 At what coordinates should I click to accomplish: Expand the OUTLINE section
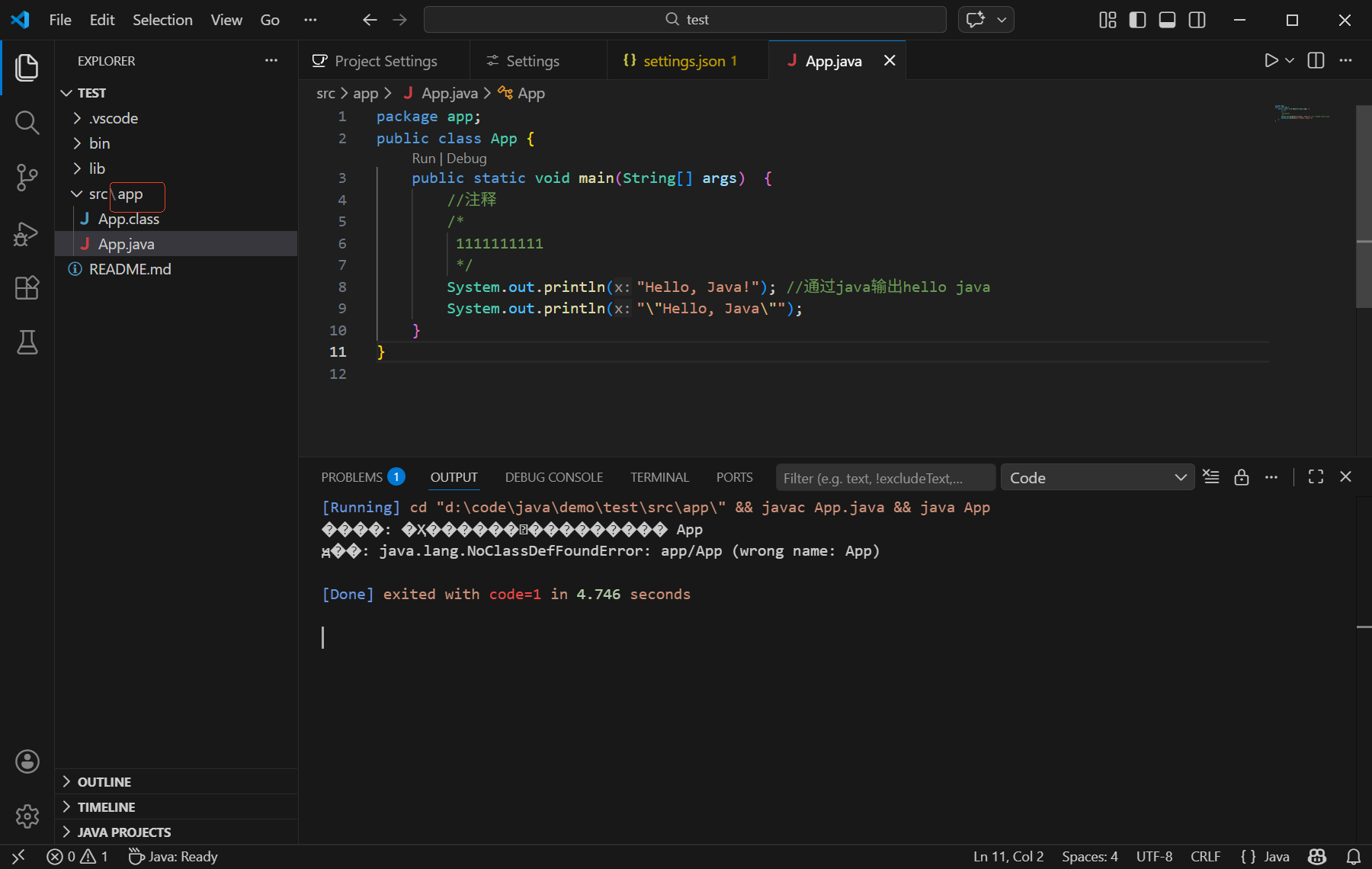tap(176, 782)
